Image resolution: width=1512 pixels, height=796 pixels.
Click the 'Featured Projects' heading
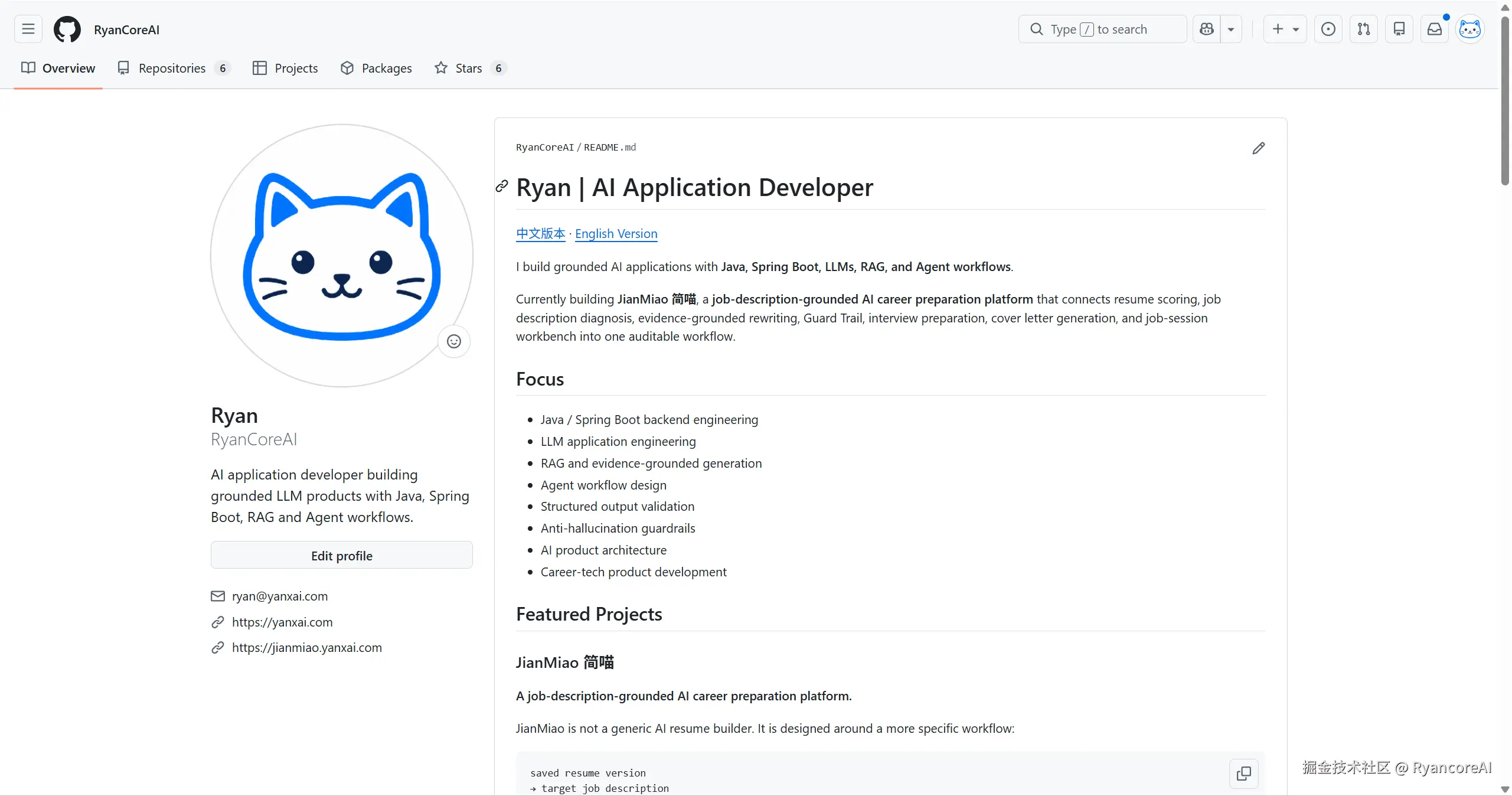point(589,614)
